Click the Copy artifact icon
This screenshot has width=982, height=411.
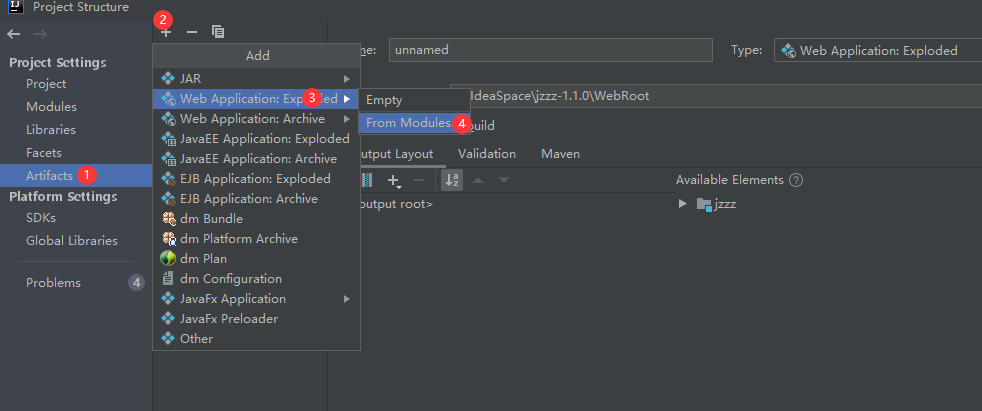218,32
